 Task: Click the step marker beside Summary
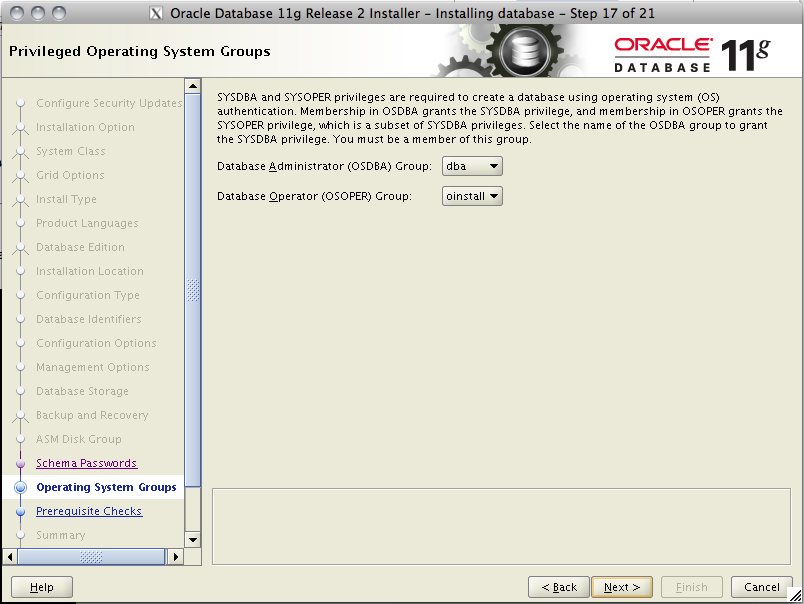pyautogui.click(x=22, y=535)
